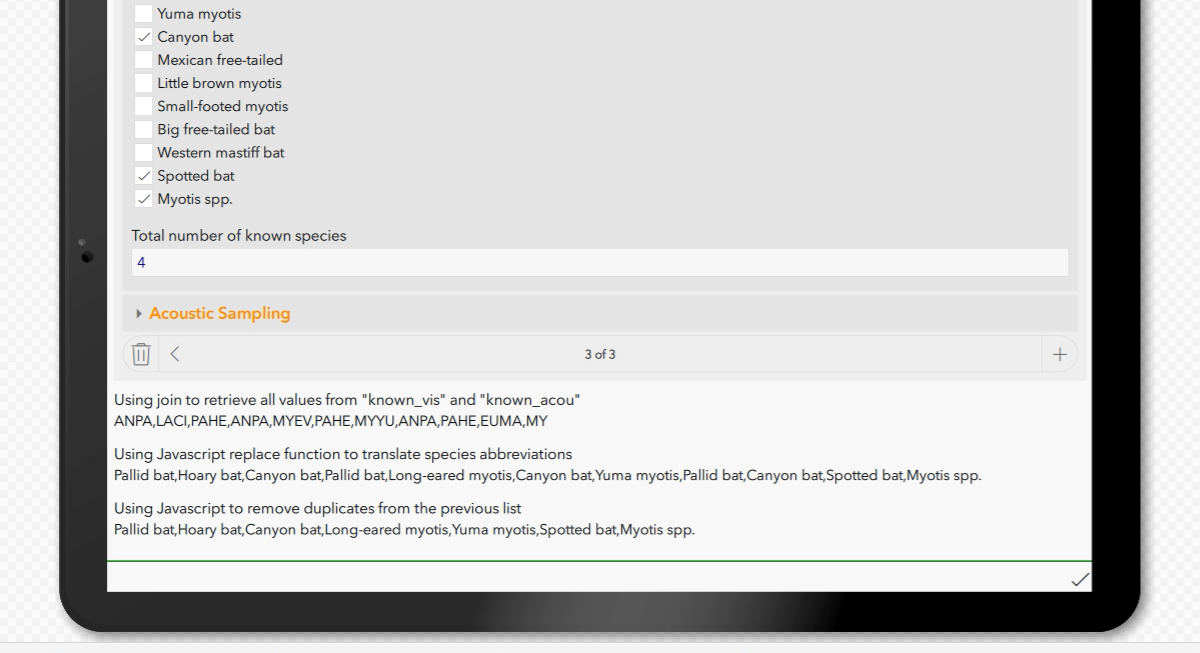Toggle off the Spotted bat selection
The width and height of the screenshot is (1200, 653).
coord(143,175)
